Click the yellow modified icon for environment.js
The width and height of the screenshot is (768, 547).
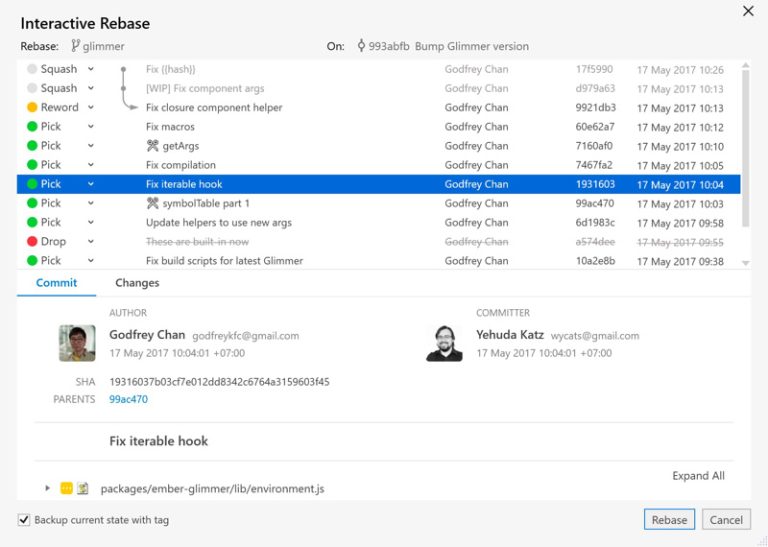[66, 489]
